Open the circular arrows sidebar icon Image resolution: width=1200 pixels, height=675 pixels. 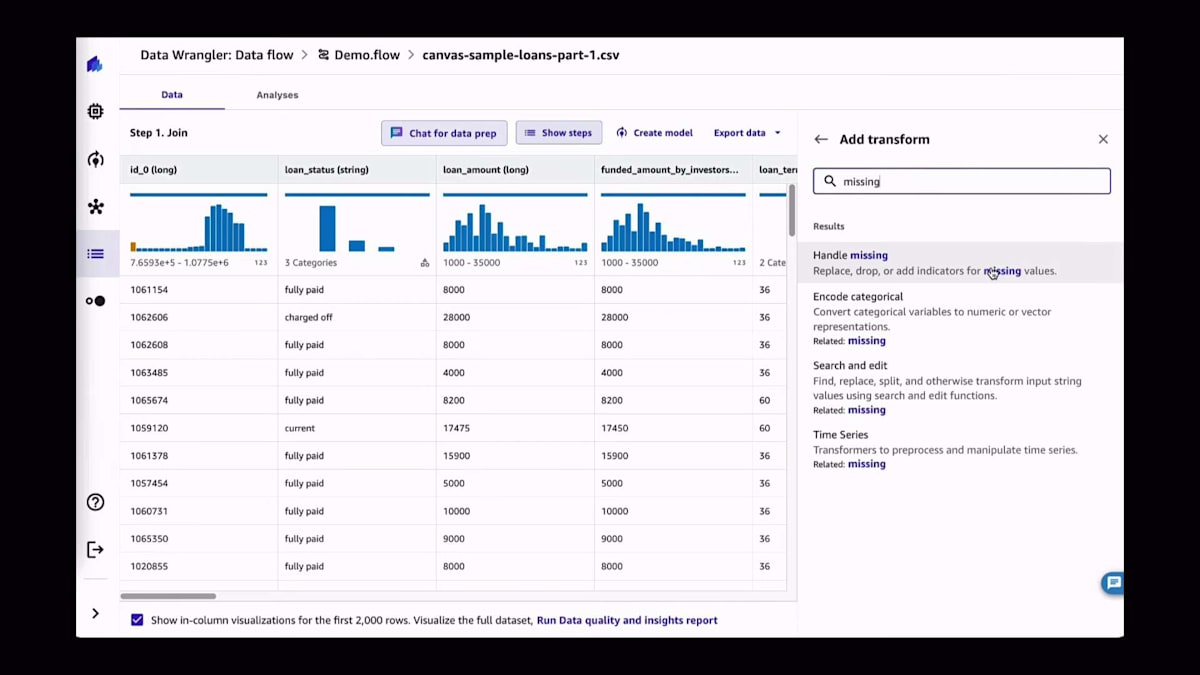(95, 159)
